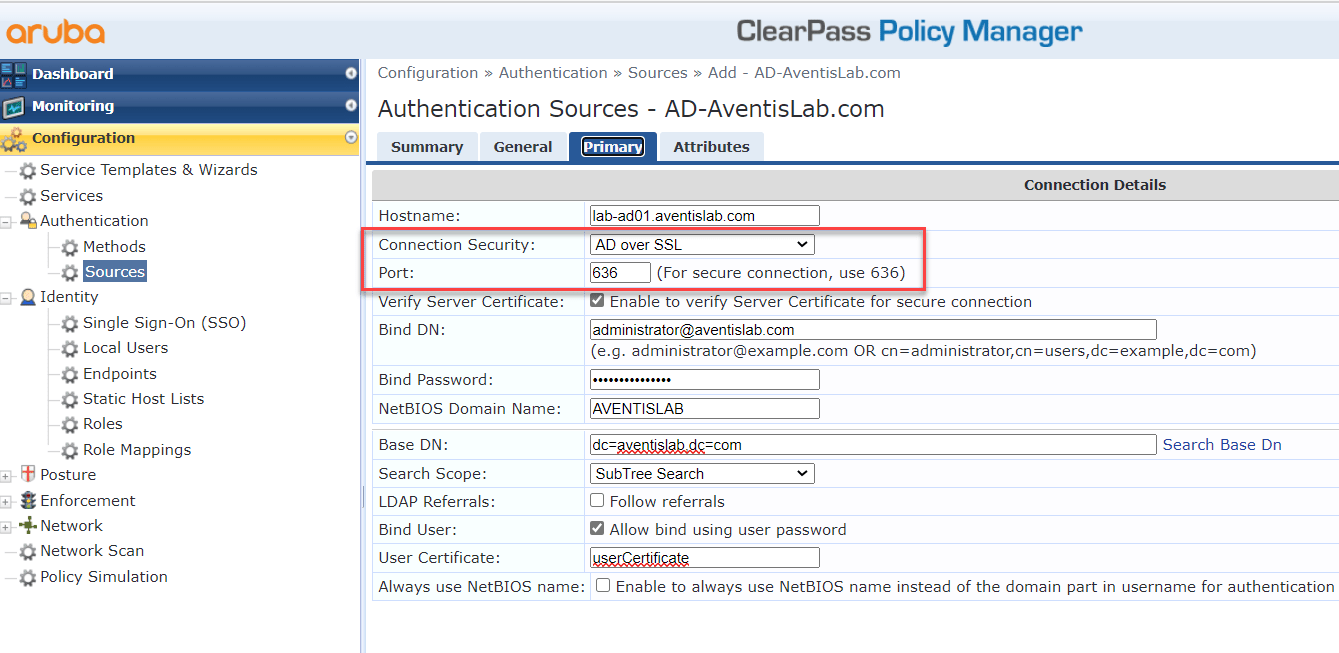Click the Configuration gears icon
This screenshot has height=653, width=1339.
[14, 139]
